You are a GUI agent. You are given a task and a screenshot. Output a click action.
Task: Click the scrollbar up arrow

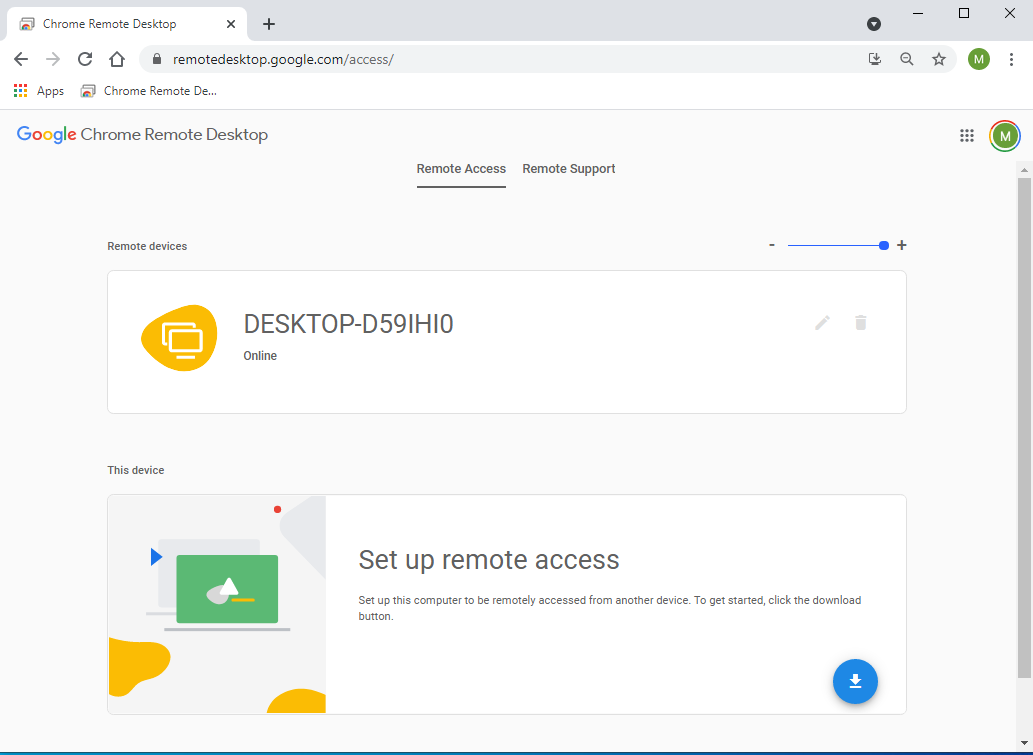[1024, 170]
